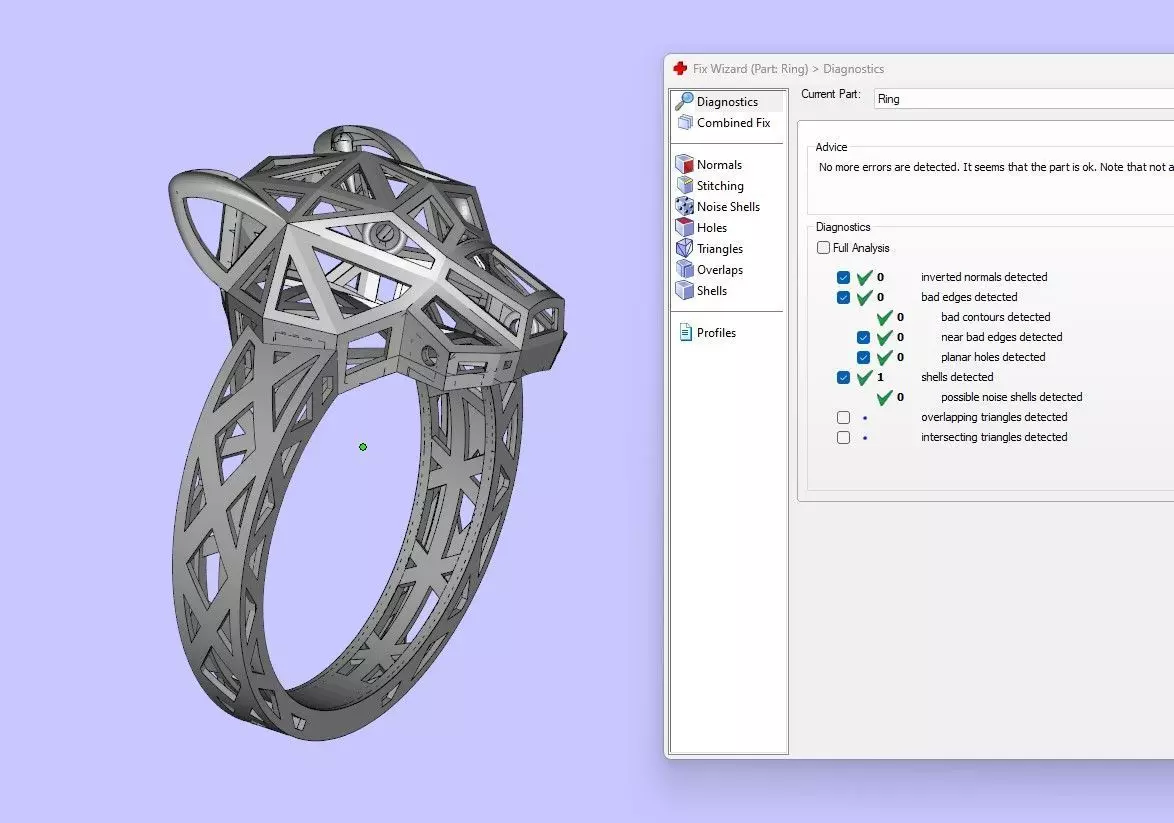Click the wolf head ring 3D model
Image resolution: width=1174 pixels, height=823 pixels.
pos(367,434)
